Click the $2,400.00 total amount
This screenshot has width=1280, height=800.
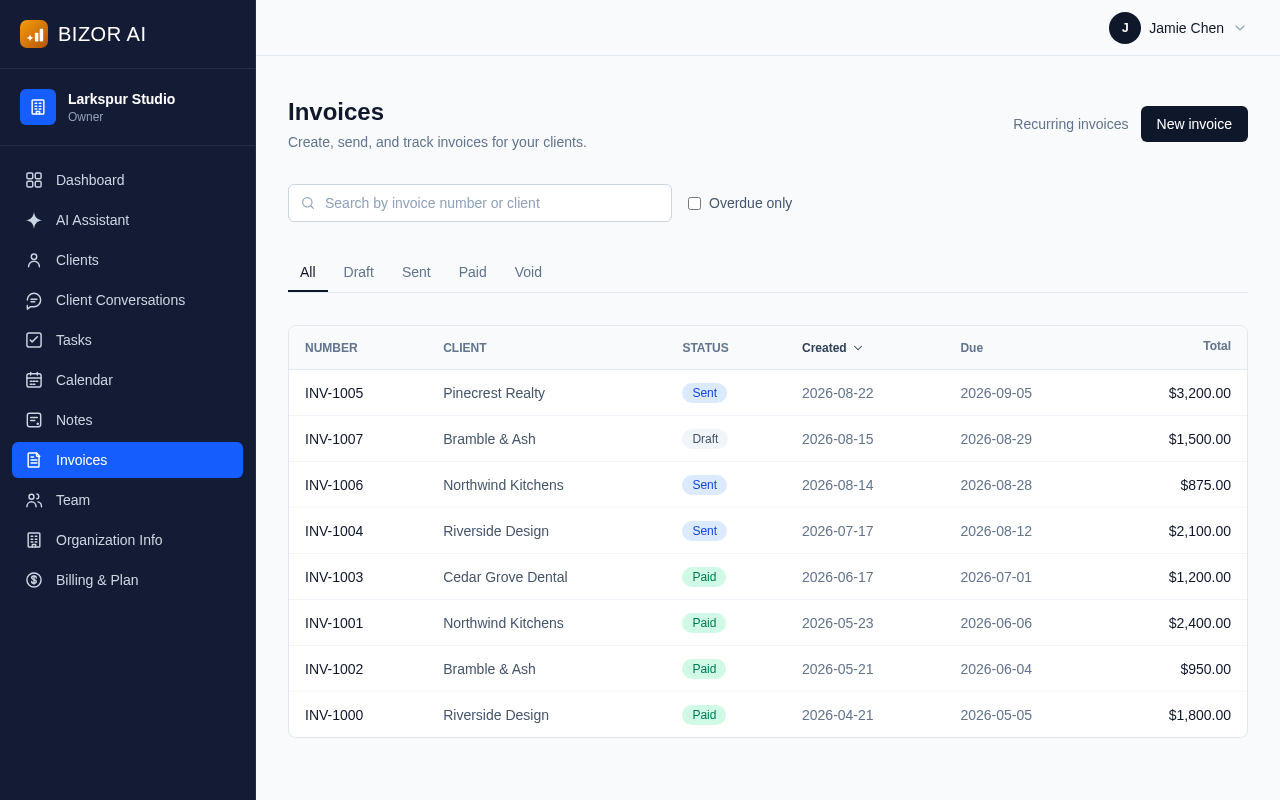pos(1200,623)
